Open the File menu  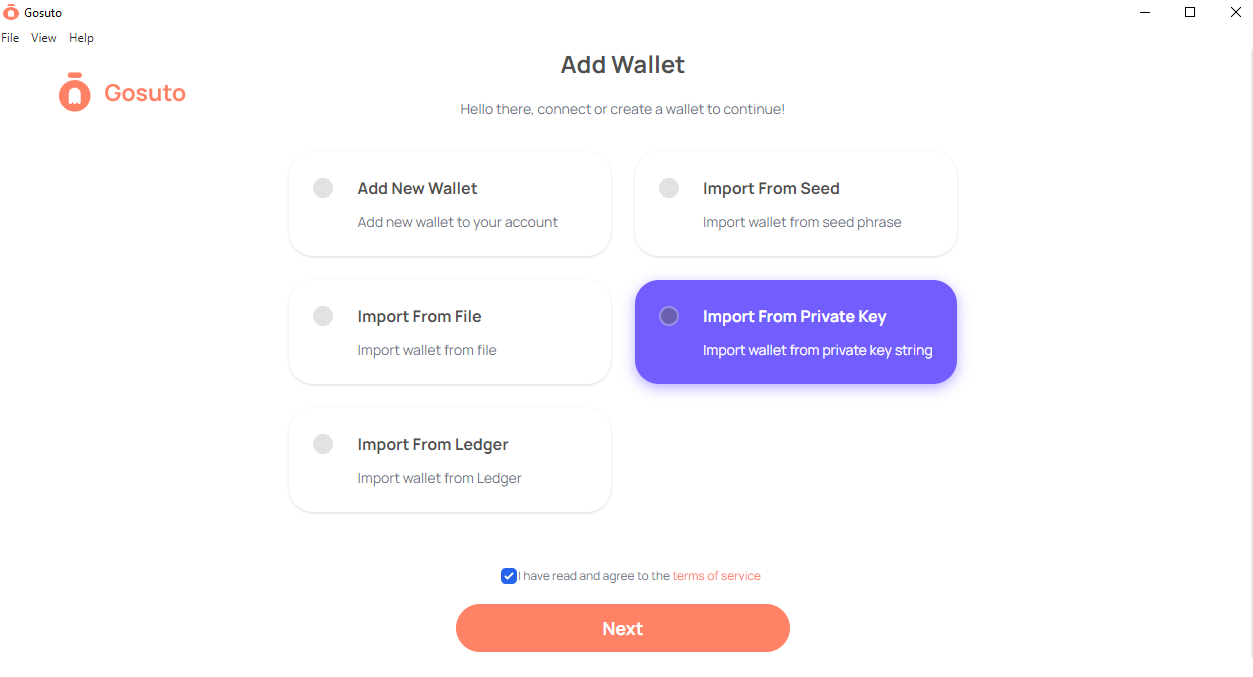point(10,38)
